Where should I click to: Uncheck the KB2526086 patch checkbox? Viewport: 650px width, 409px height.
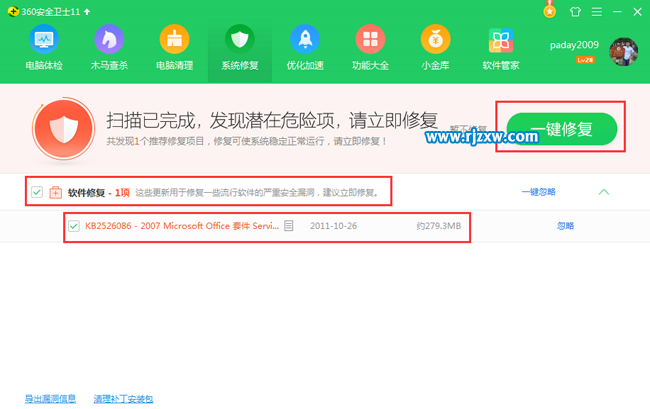pos(74,226)
